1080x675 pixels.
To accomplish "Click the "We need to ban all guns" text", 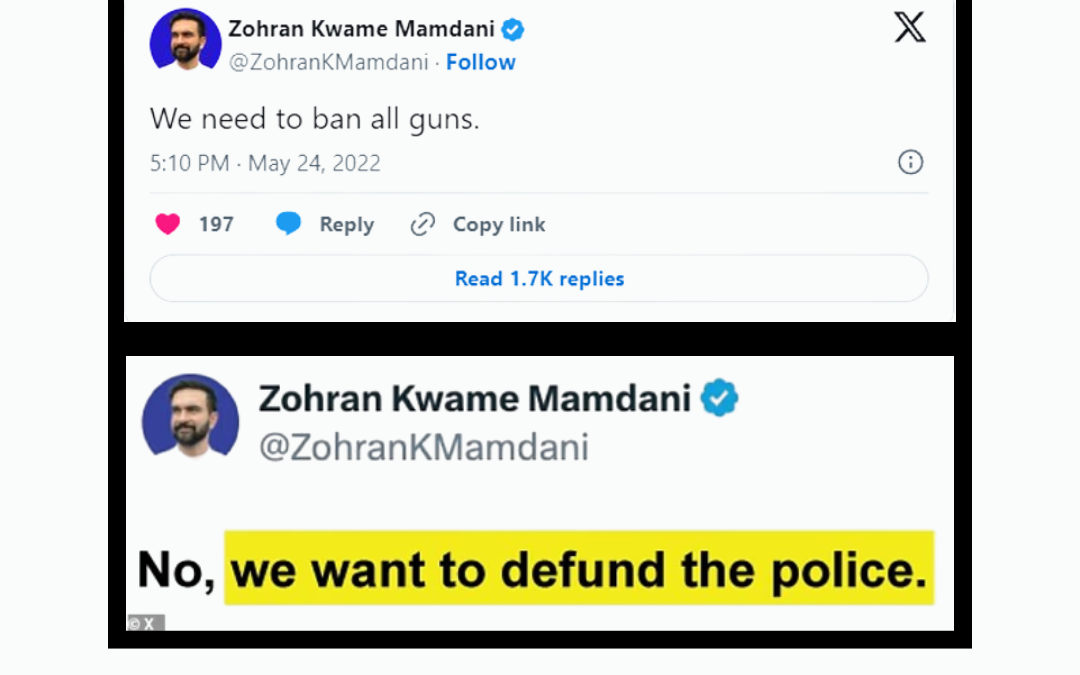I will tap(314, 120).
